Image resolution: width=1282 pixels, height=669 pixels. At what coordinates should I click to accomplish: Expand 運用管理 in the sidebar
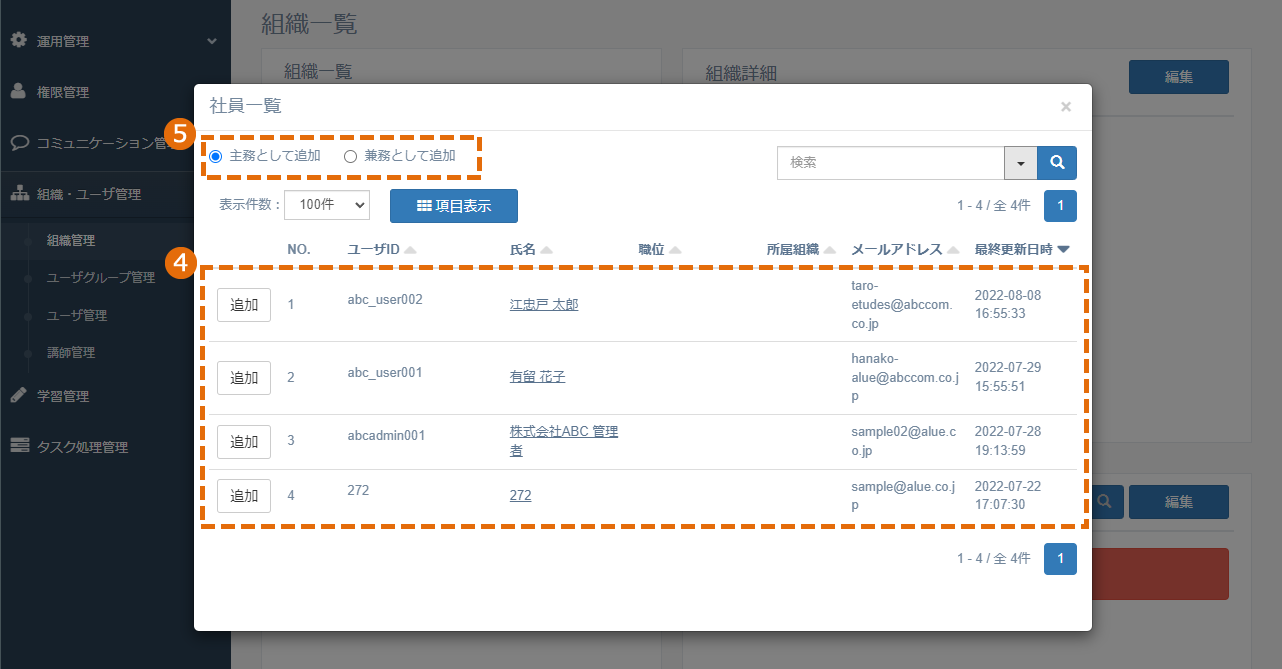click(x=115, y=41)
